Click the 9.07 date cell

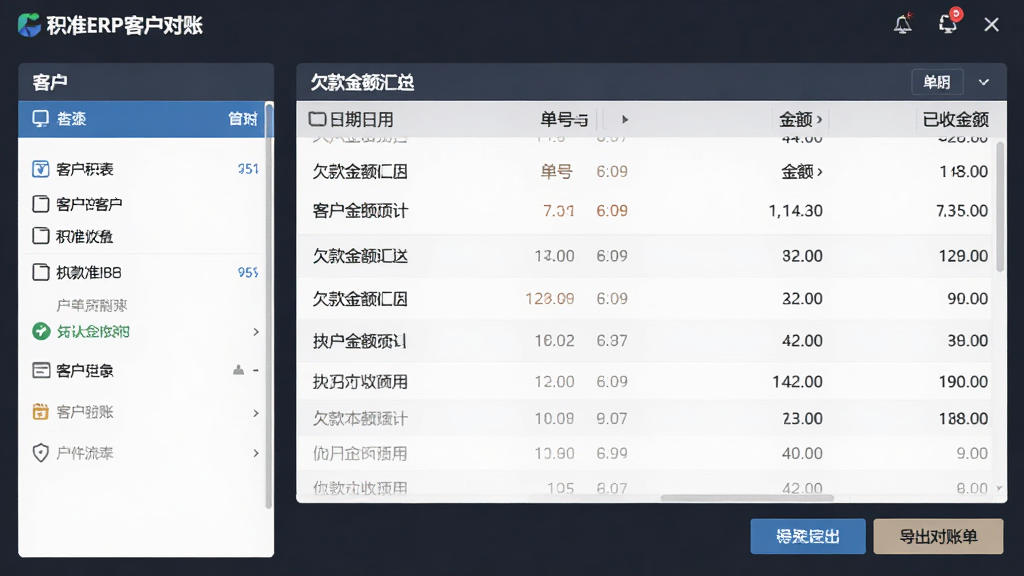click(x=612, y=419)
